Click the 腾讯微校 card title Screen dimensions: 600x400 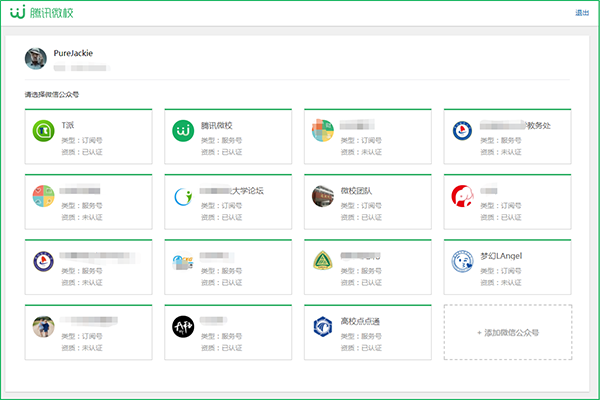pyautogui.click(x=217, y=125)
